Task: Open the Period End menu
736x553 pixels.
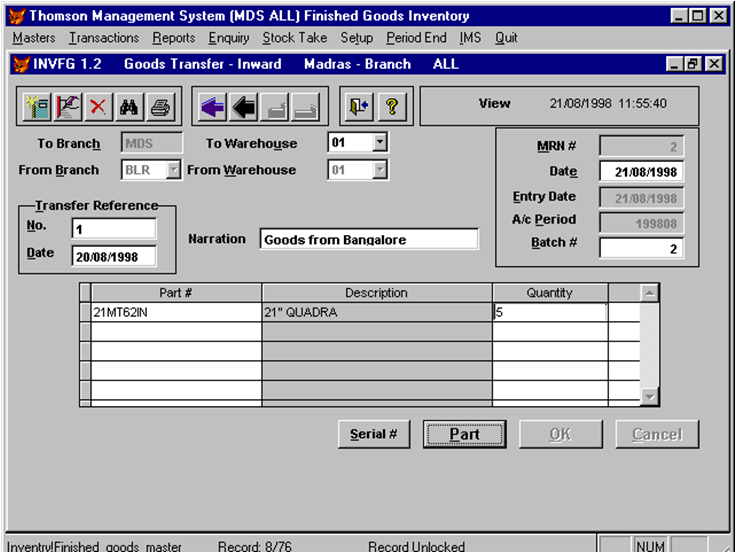Action: click(x=416, y=38)
